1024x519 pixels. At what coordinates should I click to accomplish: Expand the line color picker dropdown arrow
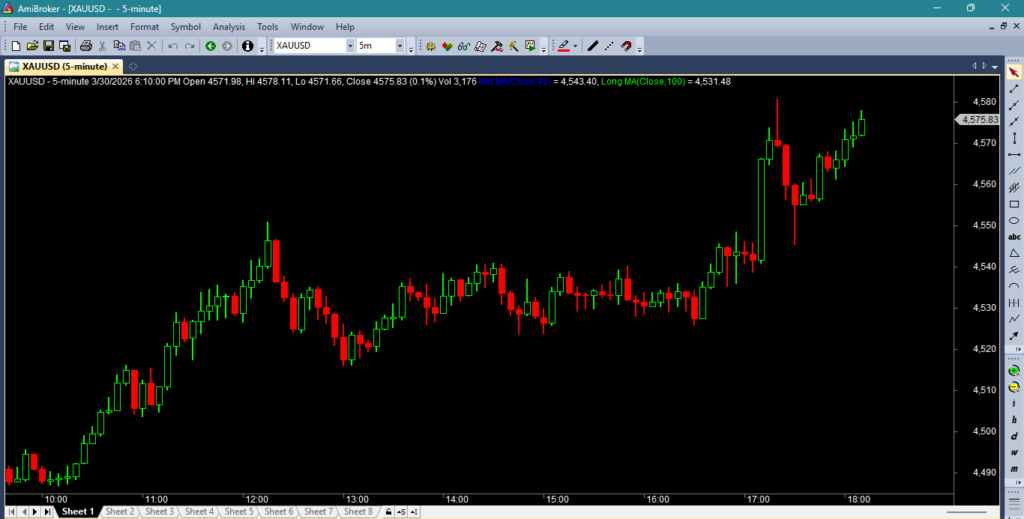tap(575, 46)
